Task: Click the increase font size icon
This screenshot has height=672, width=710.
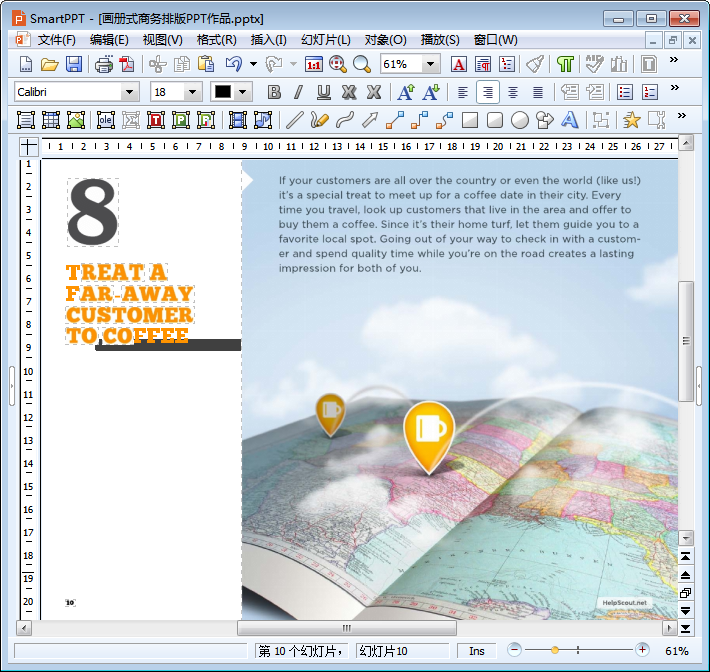Action: pyautogui.click(x=405, y=92)
